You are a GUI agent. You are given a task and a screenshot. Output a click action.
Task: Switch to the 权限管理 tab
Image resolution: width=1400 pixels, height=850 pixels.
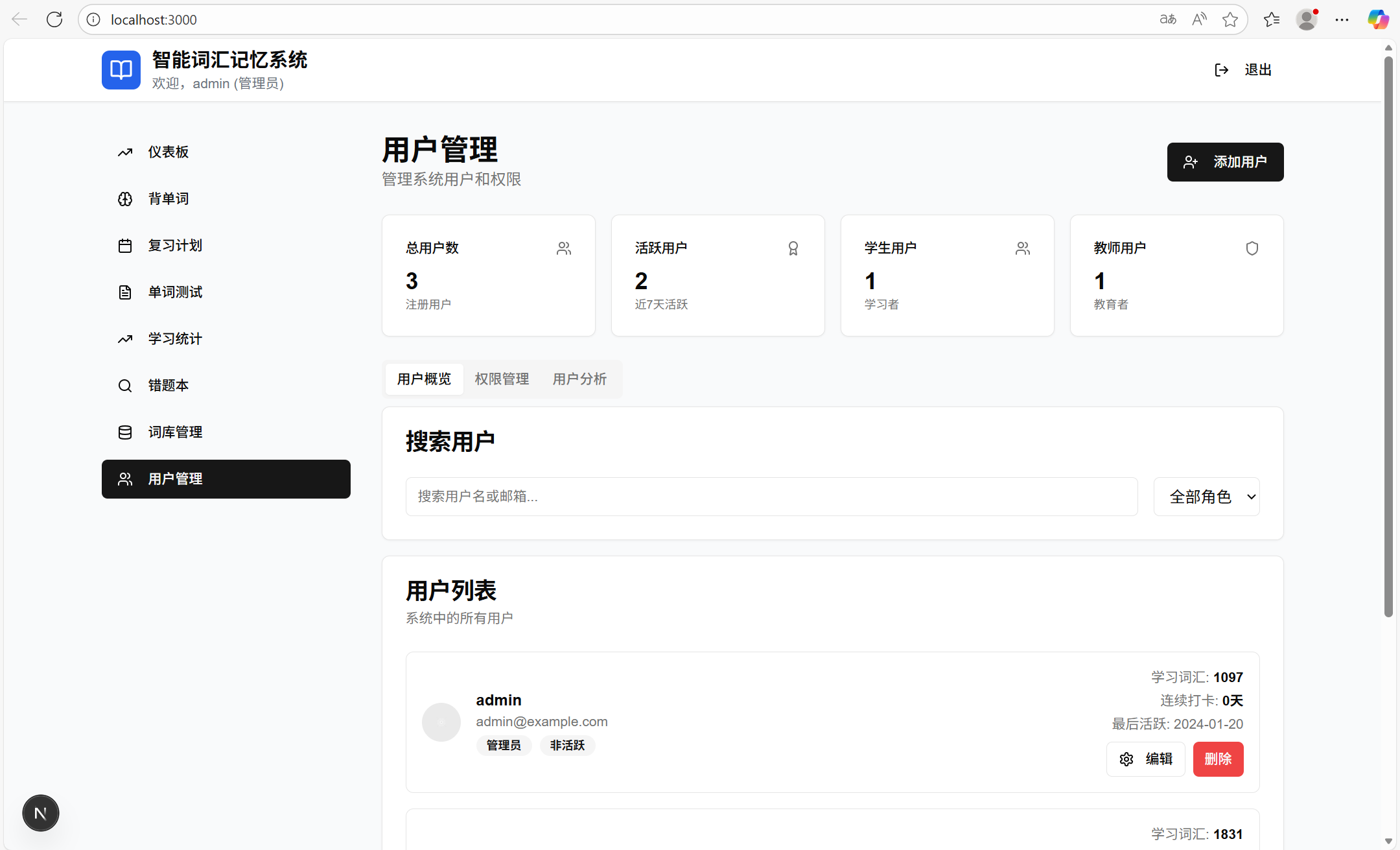coord(502,379)
